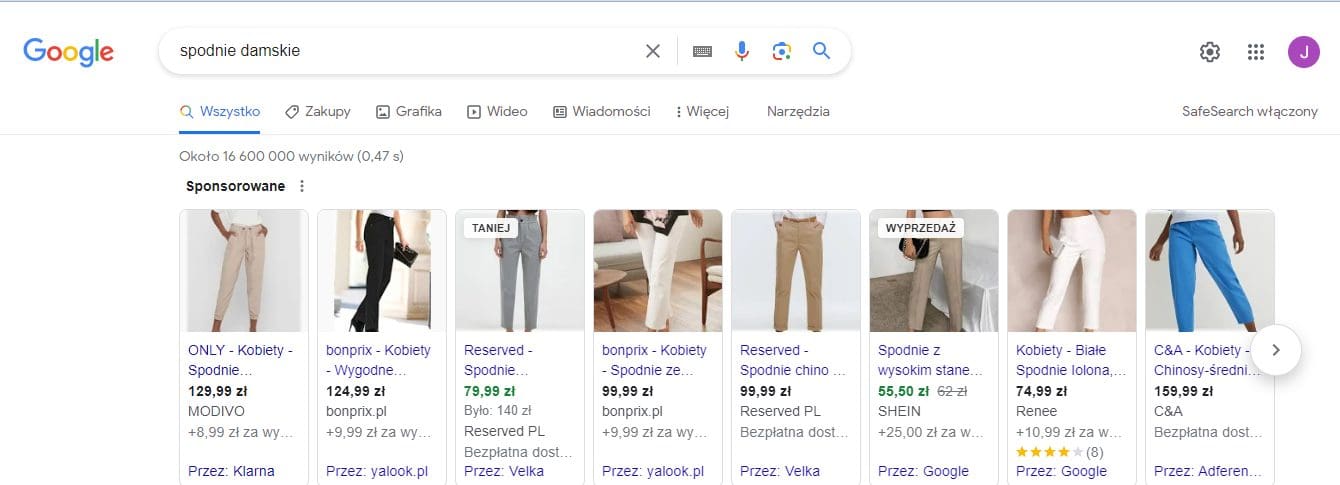
Task: Open the ONLY - Kobiety - Spodnie product link
Action: tap(241, 360)
